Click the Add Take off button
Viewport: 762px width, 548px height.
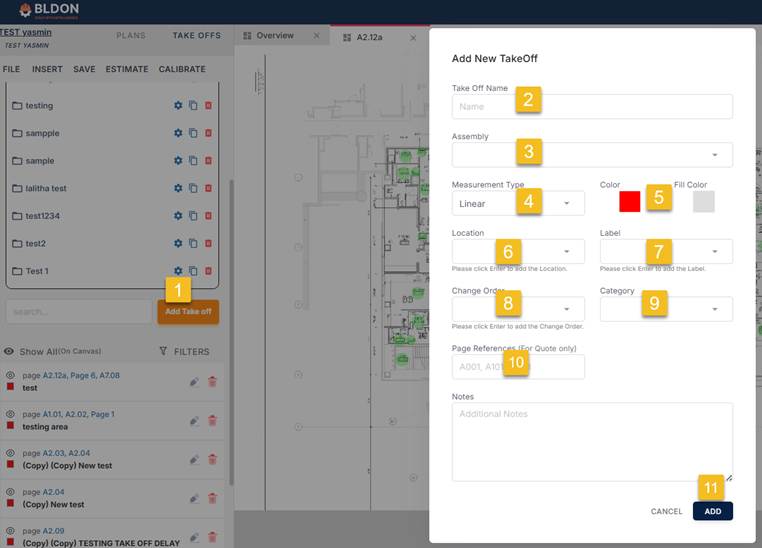(x=188, y=311)
